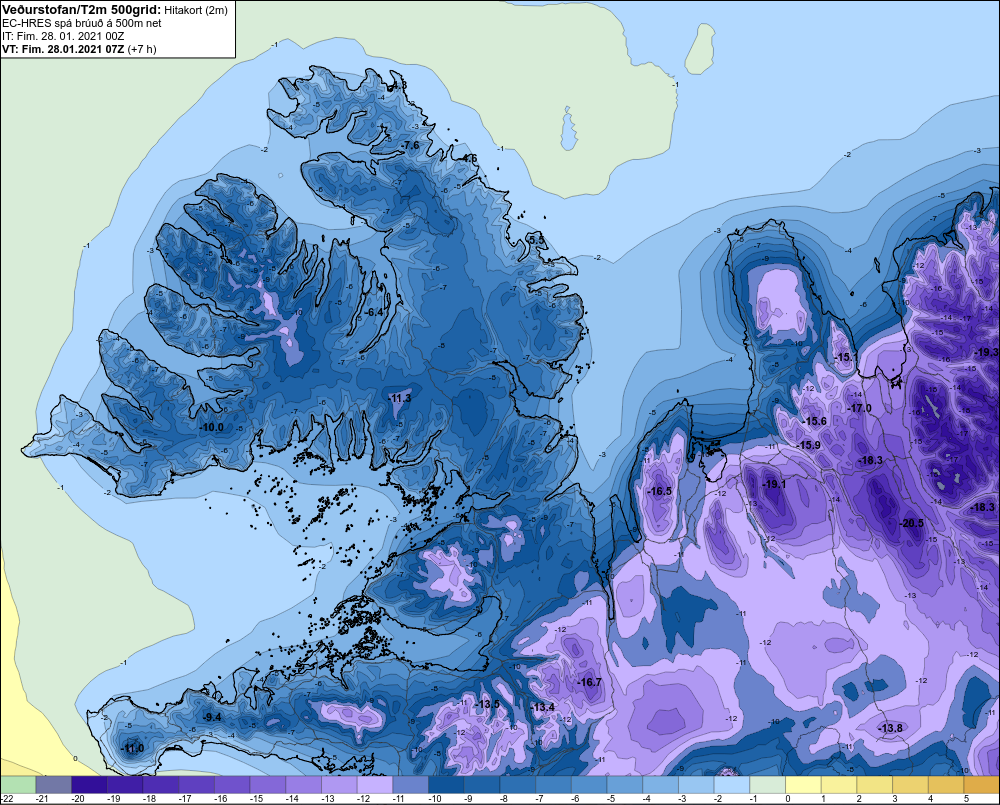Click the legend color swatch labeled -14
This screenshot has height=805, width=1000.
[304, 784]
